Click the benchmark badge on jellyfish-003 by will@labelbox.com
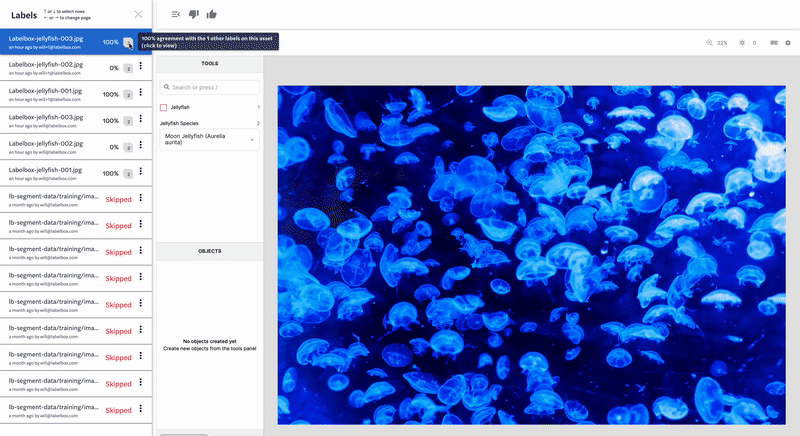The image size is (800, 436). click(128, 121)
